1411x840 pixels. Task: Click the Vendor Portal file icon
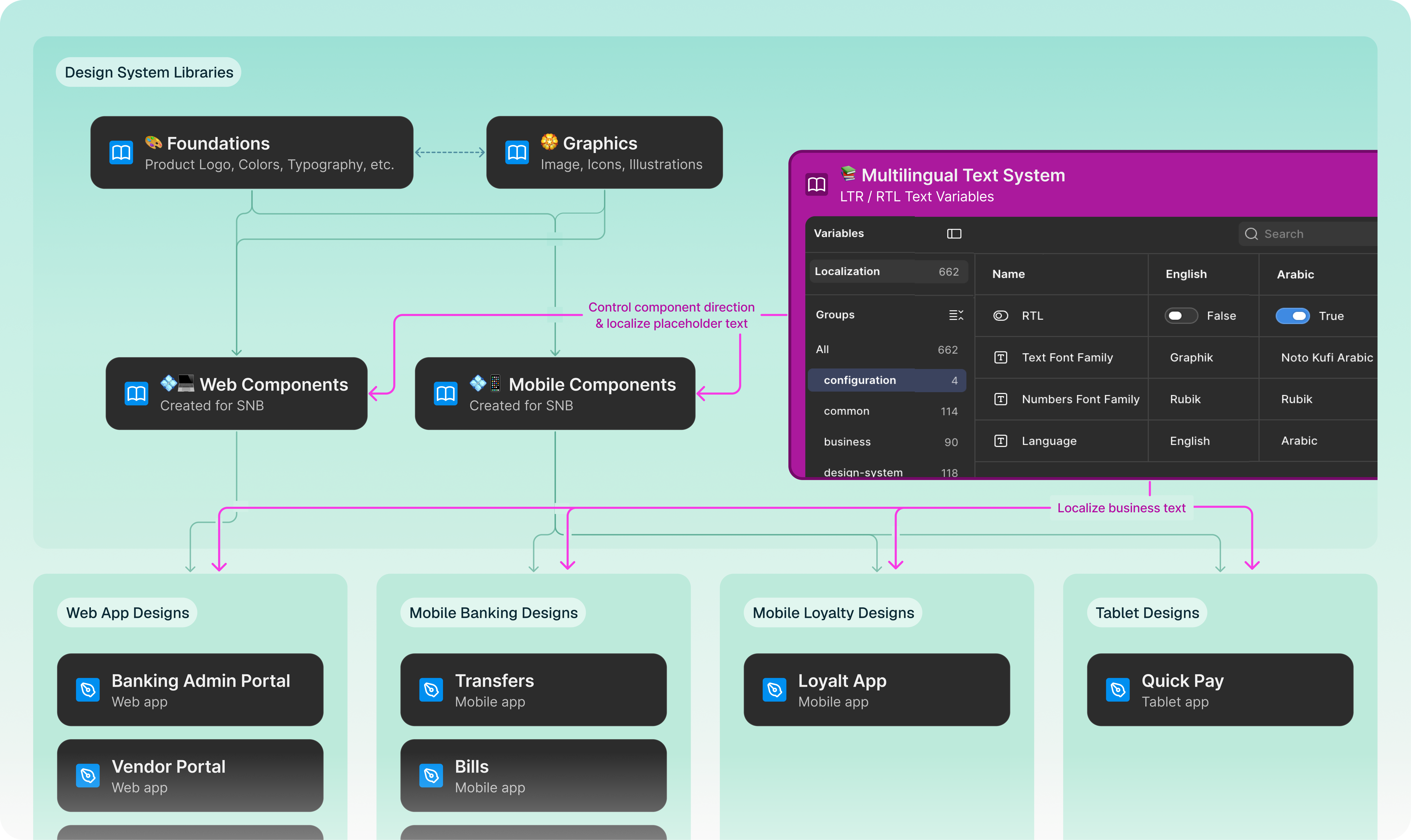click(88, 776)
